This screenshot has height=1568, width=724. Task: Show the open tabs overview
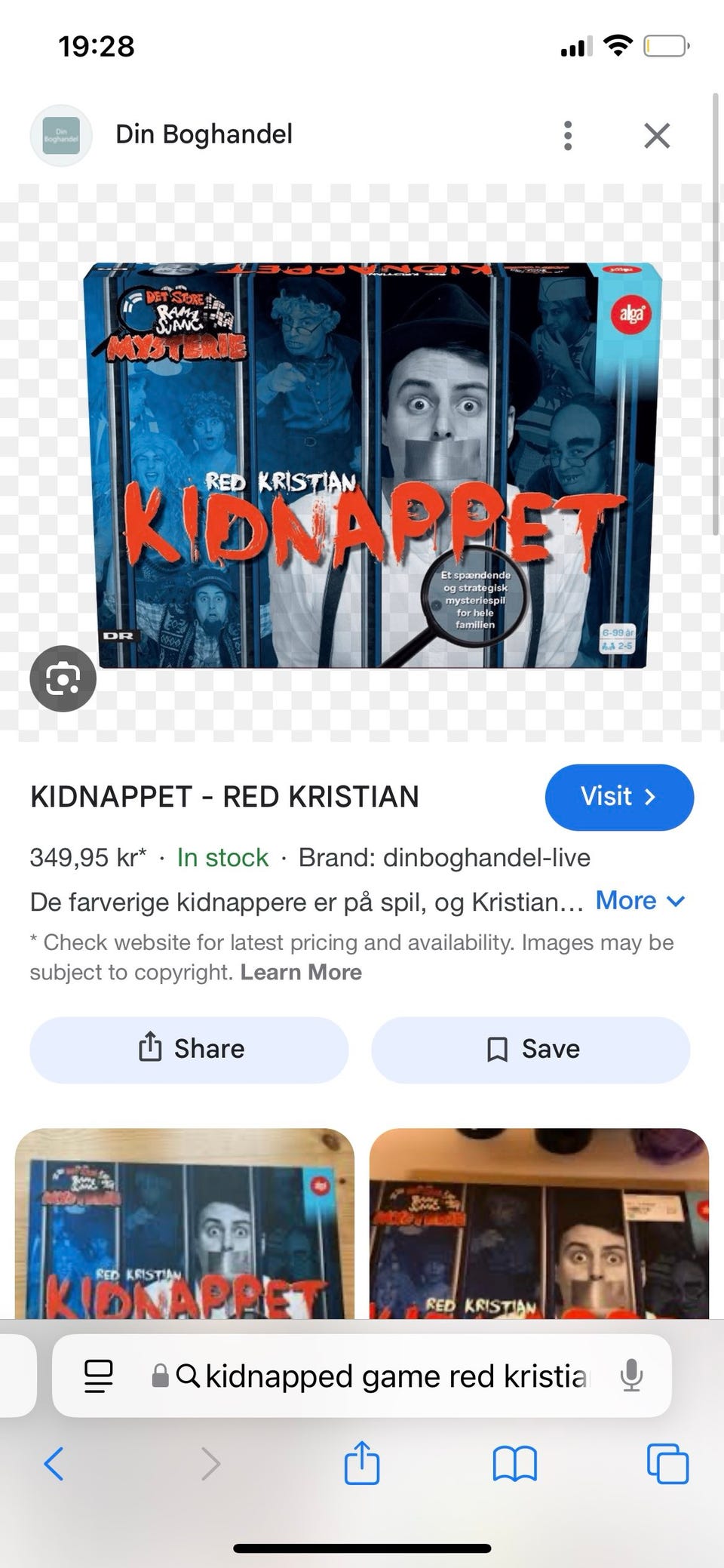point(667,1464)
